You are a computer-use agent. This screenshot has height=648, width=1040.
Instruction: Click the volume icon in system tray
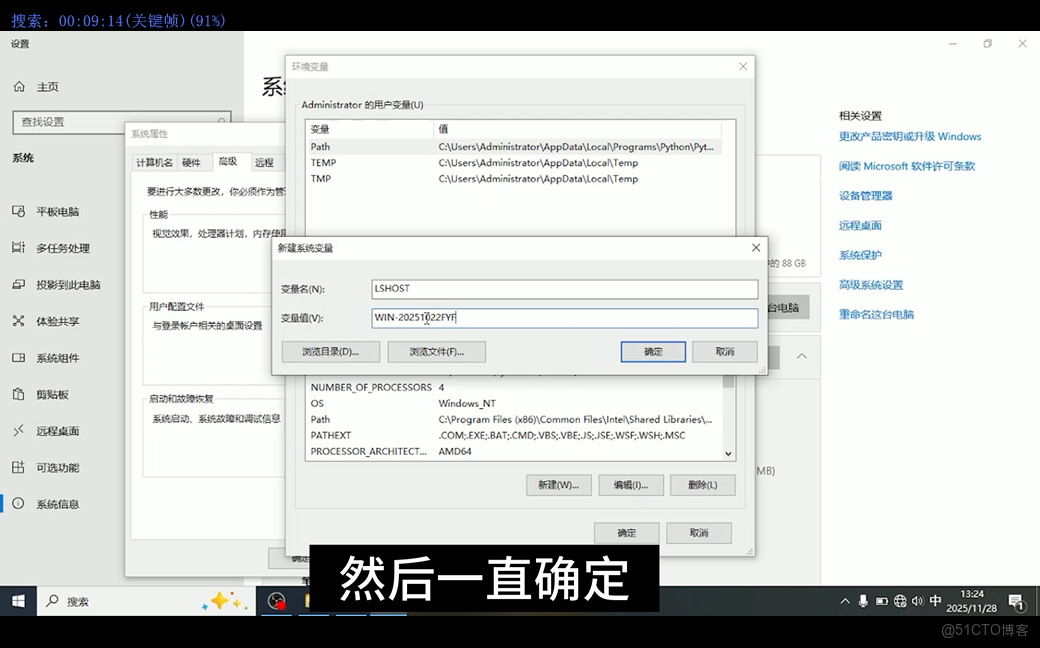(917, 602)
